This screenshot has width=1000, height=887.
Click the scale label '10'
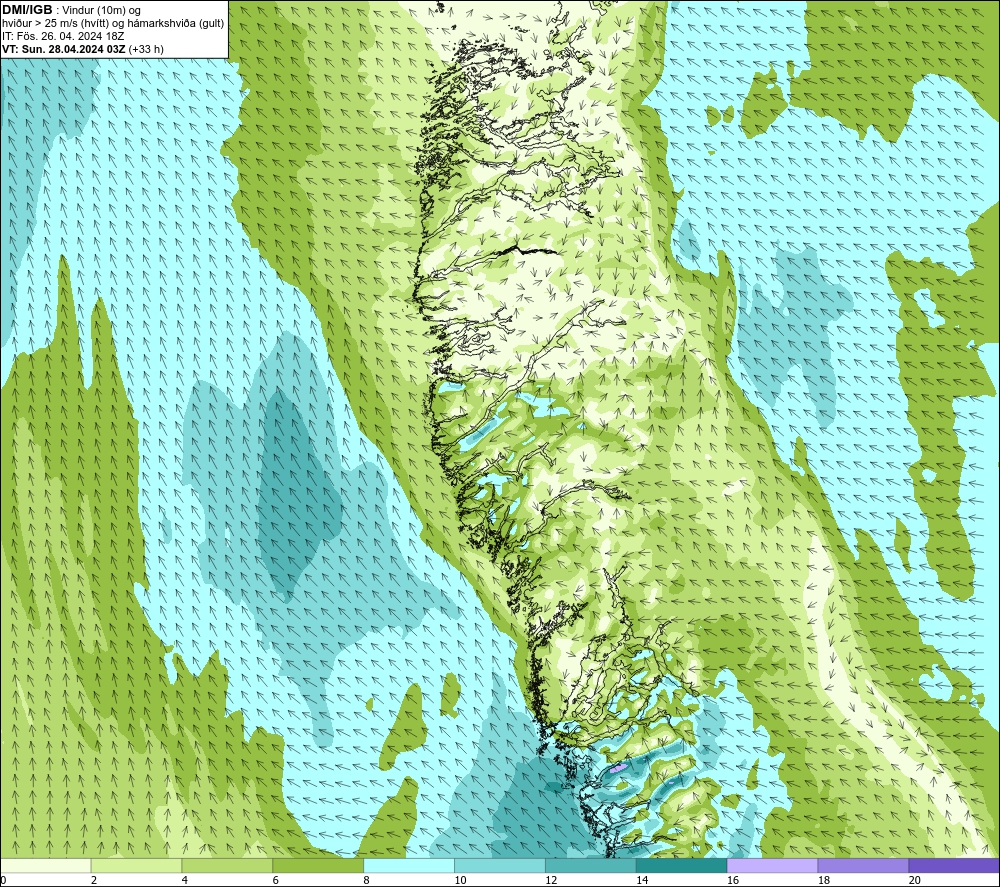(460, 880)
